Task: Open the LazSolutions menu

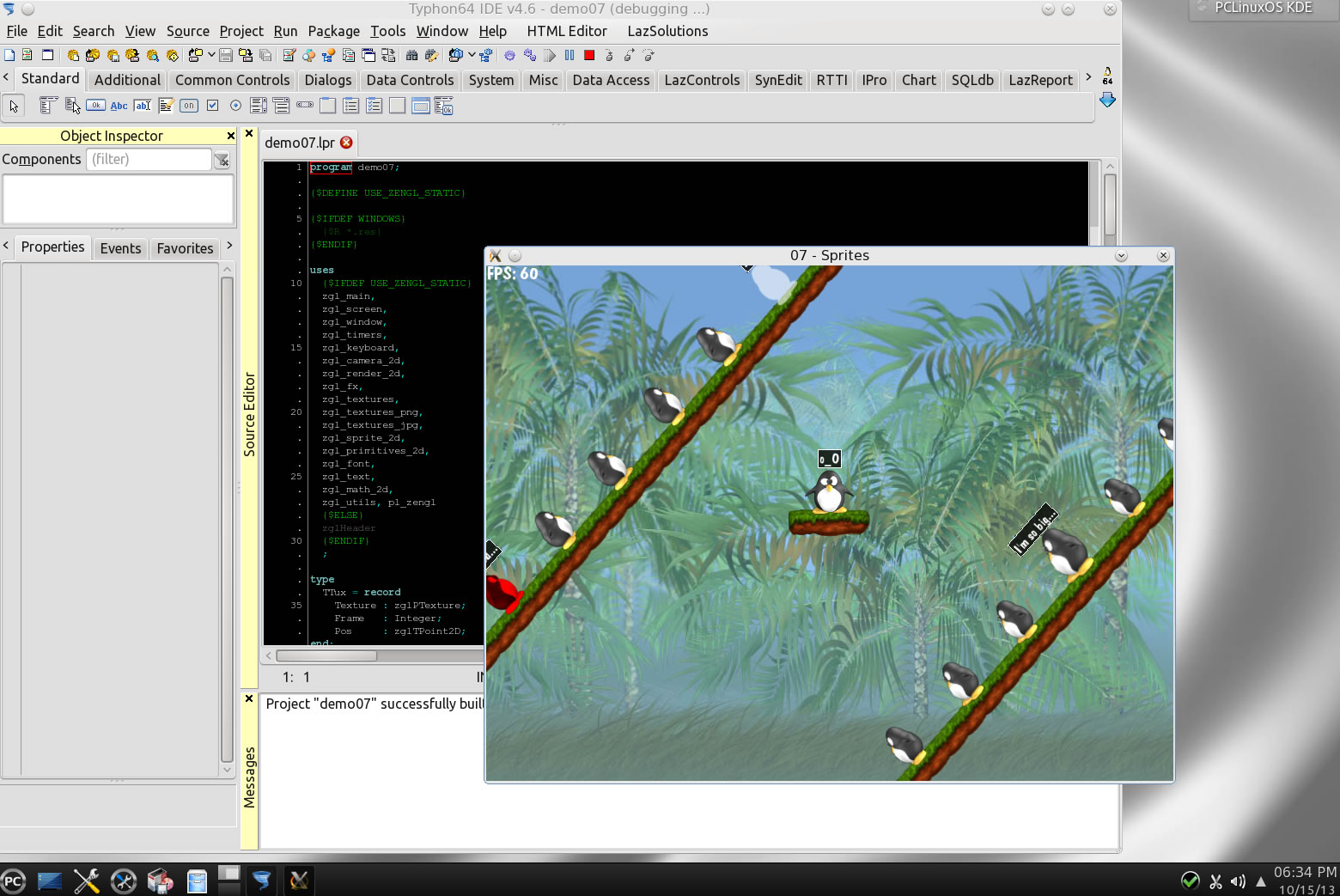Action: point(667,31)
